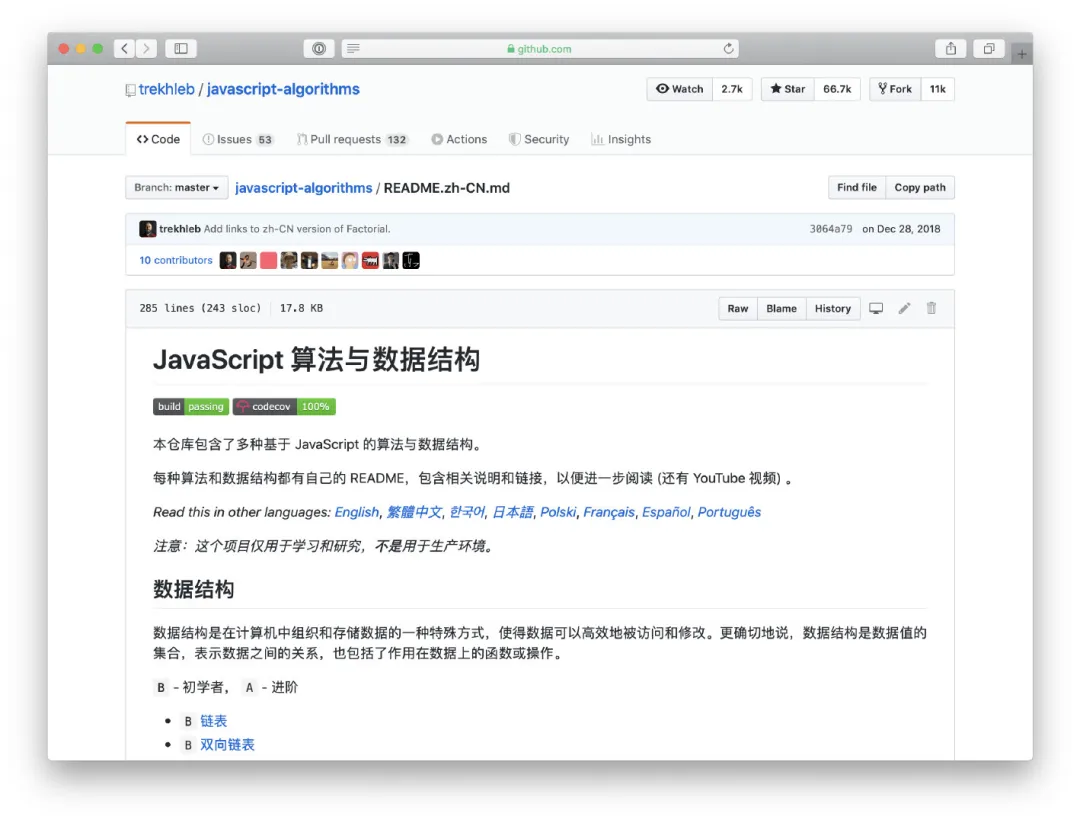Star the repository

click(787, 89)
